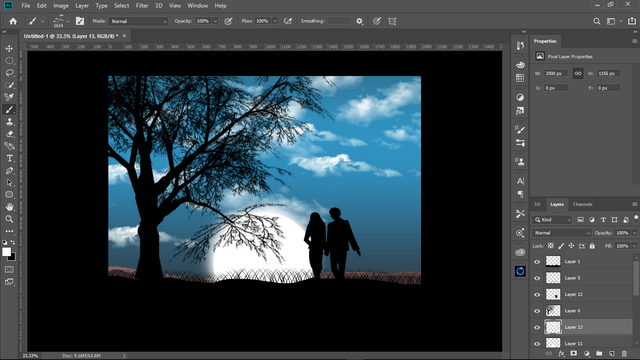640x360 pixels.
Task: Choose the Clone Stamp tool
Action: pos(9,122)
